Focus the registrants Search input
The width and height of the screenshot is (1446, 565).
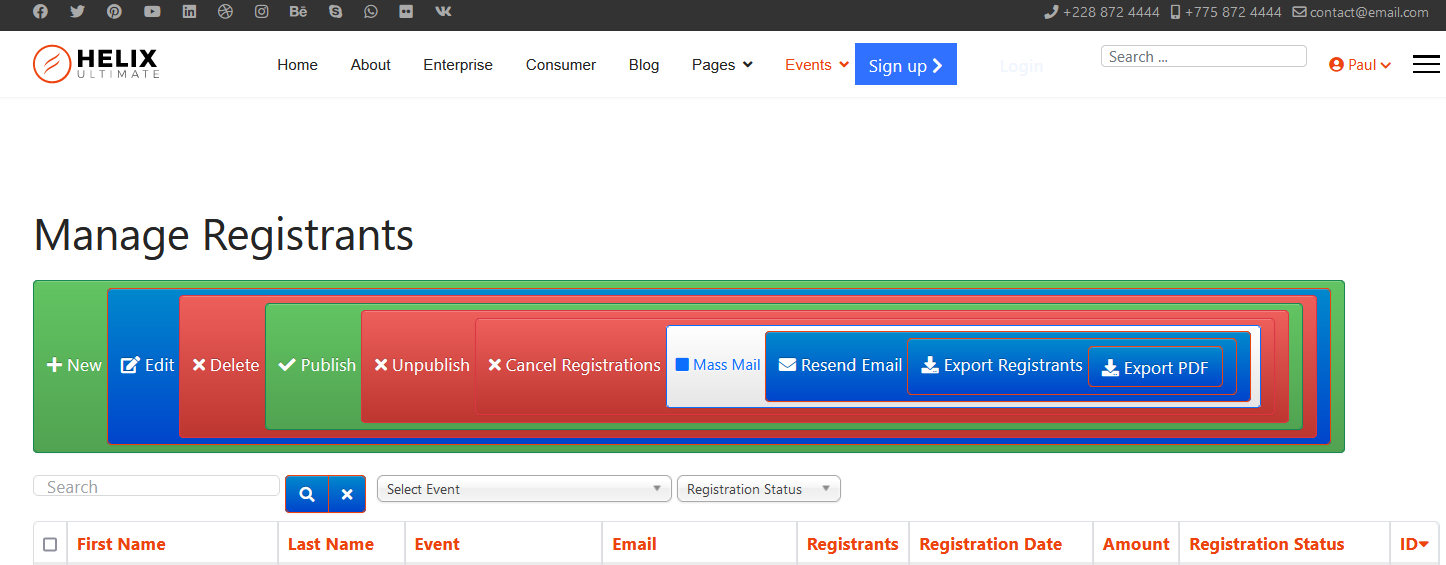157,487
